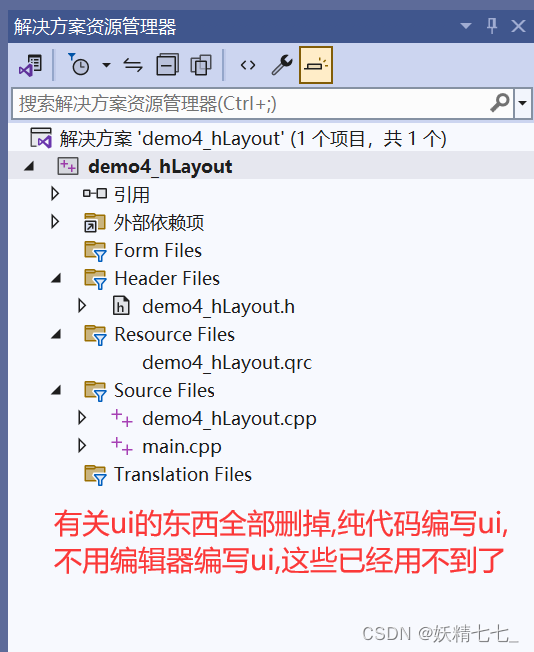This screenshot has height=652, width=534.
Task: Open main.cpp
Action: coord(182,447)
